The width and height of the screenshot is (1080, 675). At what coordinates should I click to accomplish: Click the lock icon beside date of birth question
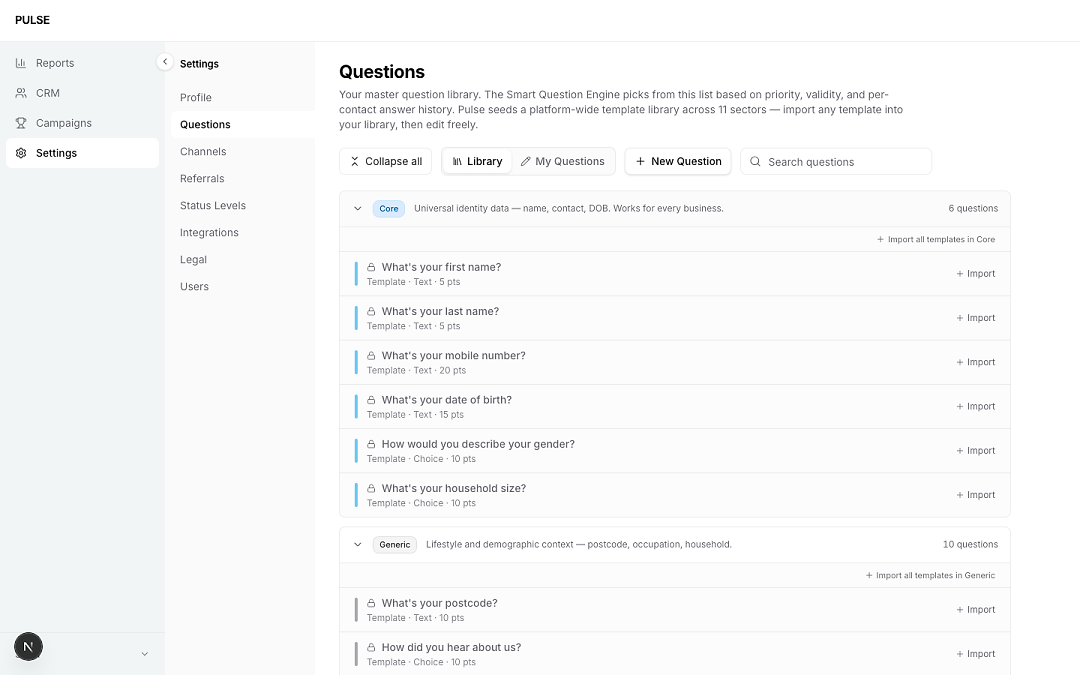click(x=371, y=399)
